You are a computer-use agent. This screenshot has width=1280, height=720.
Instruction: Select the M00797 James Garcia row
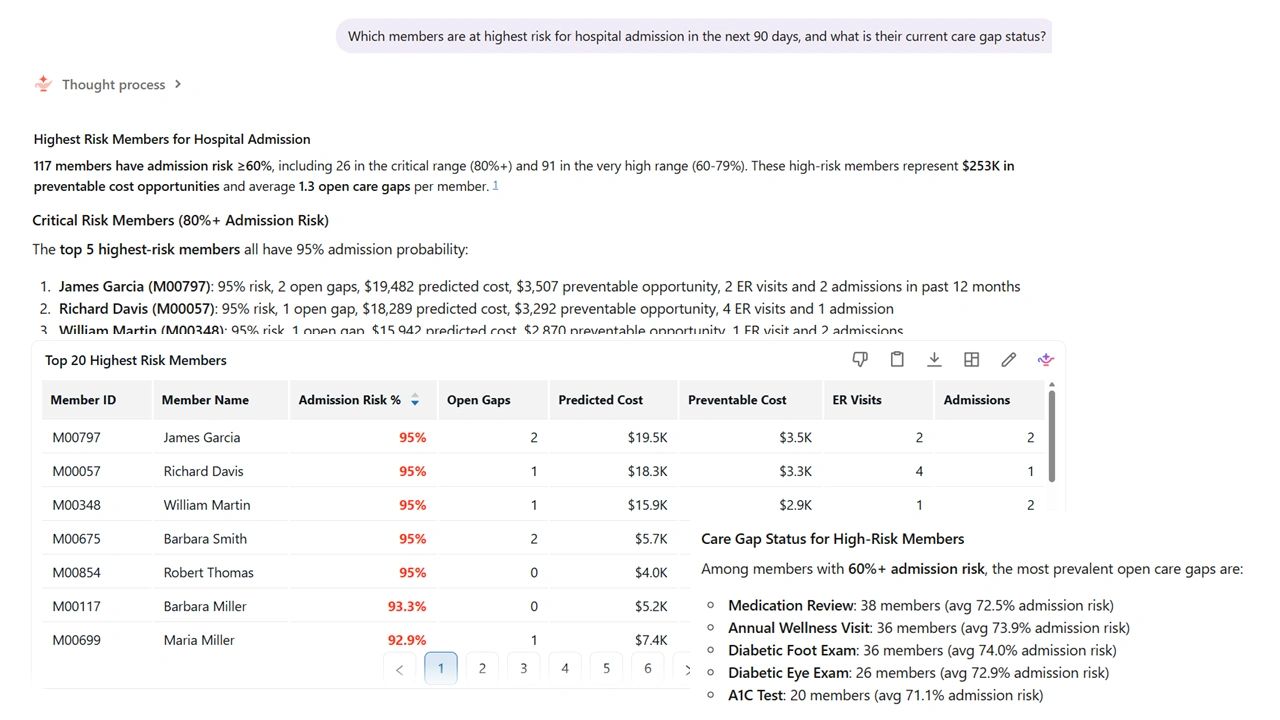(x=544, y=437)
